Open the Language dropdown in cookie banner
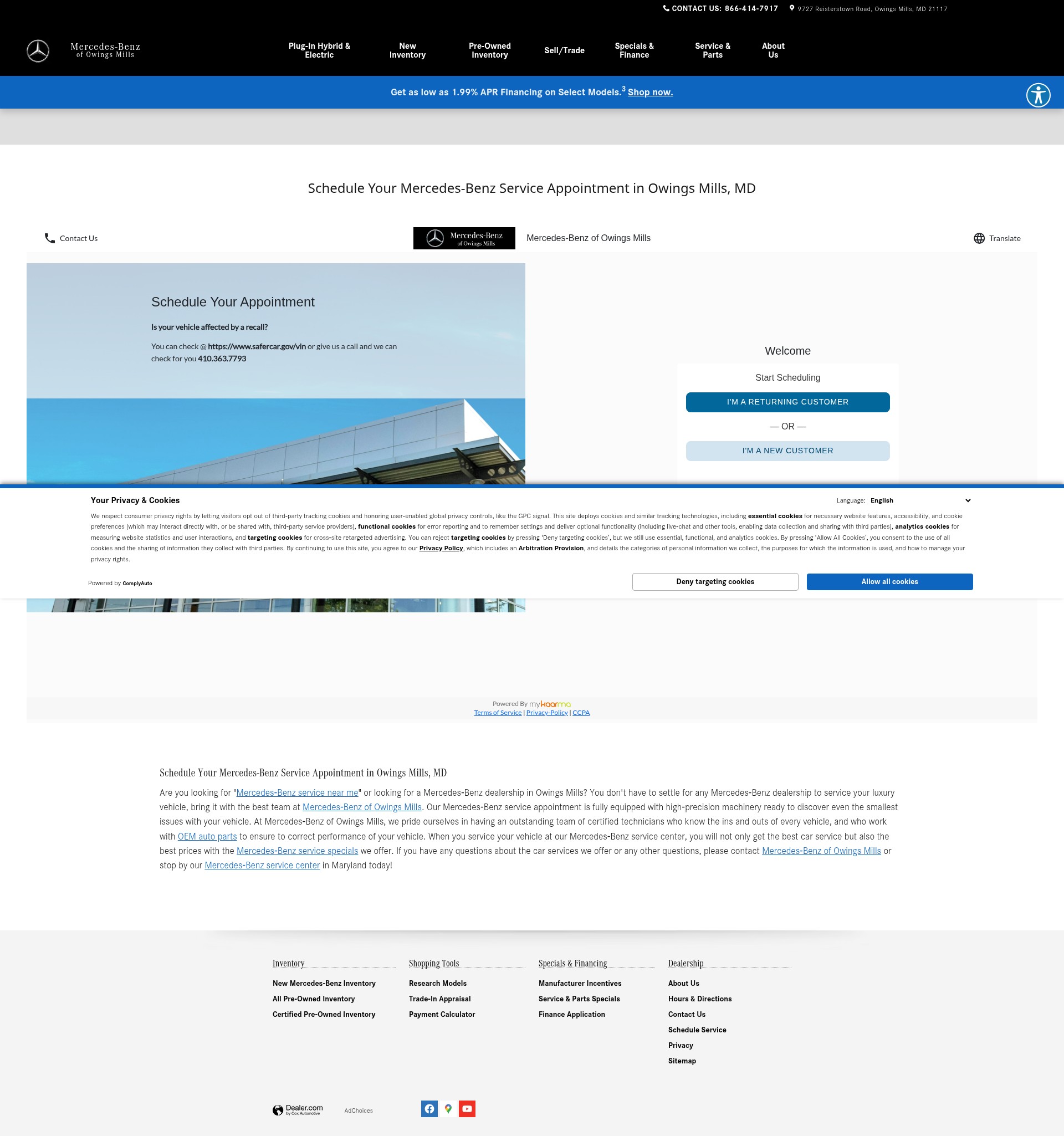The image size is (1064, 1136). tap(920, 500)
